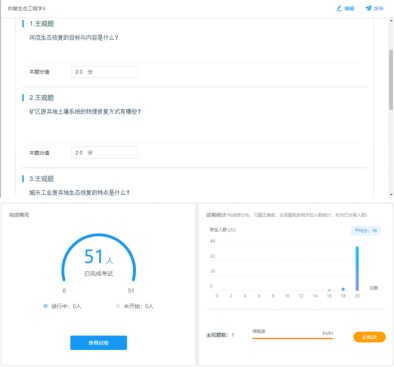
Task: Click the 平均分 badge on the chart
Action: click(366, 231)
